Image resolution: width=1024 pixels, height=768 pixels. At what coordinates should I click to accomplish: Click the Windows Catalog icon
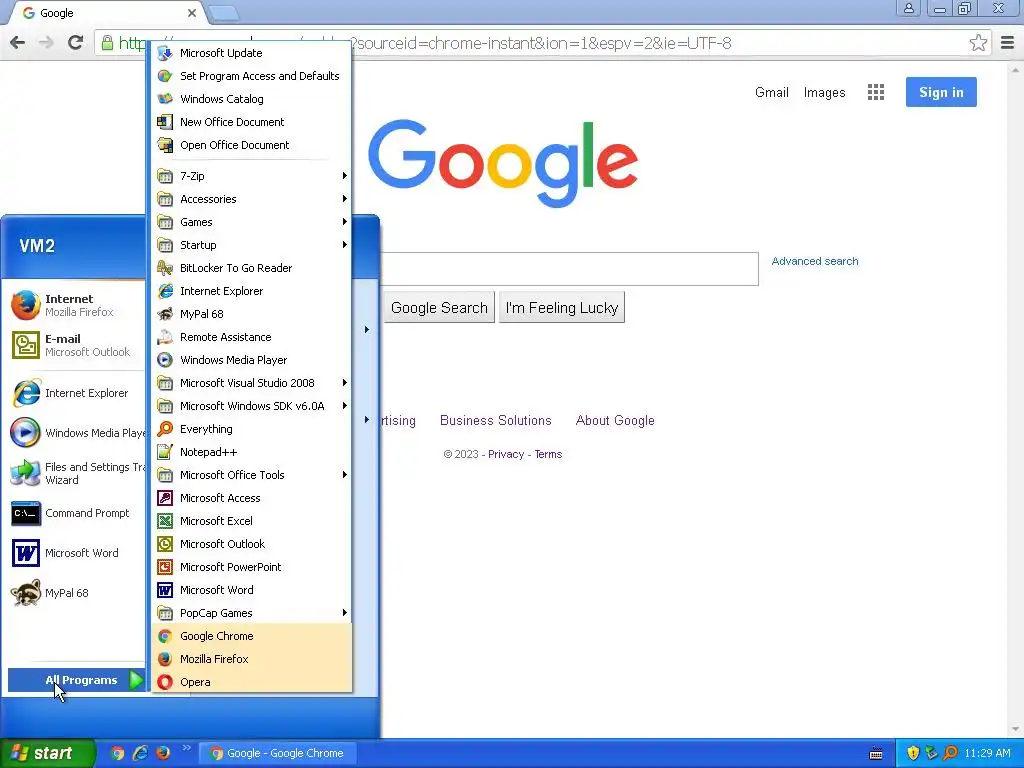(165, 99)
